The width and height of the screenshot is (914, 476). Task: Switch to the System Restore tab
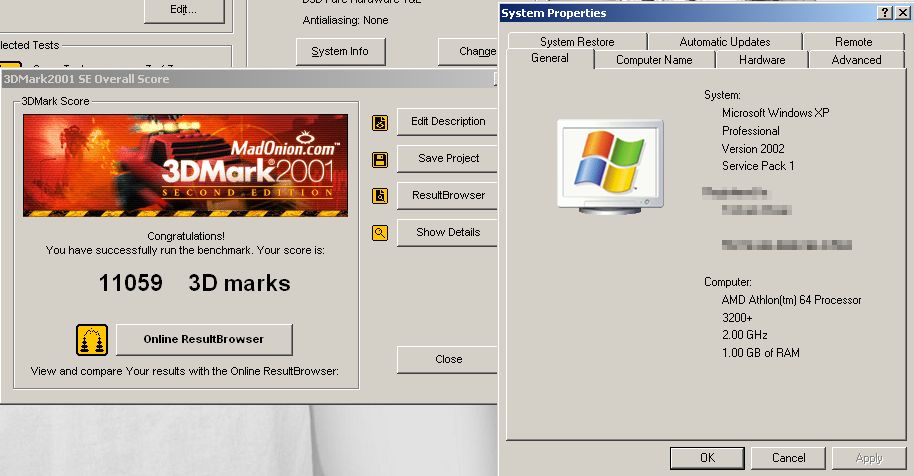point(577,42)
